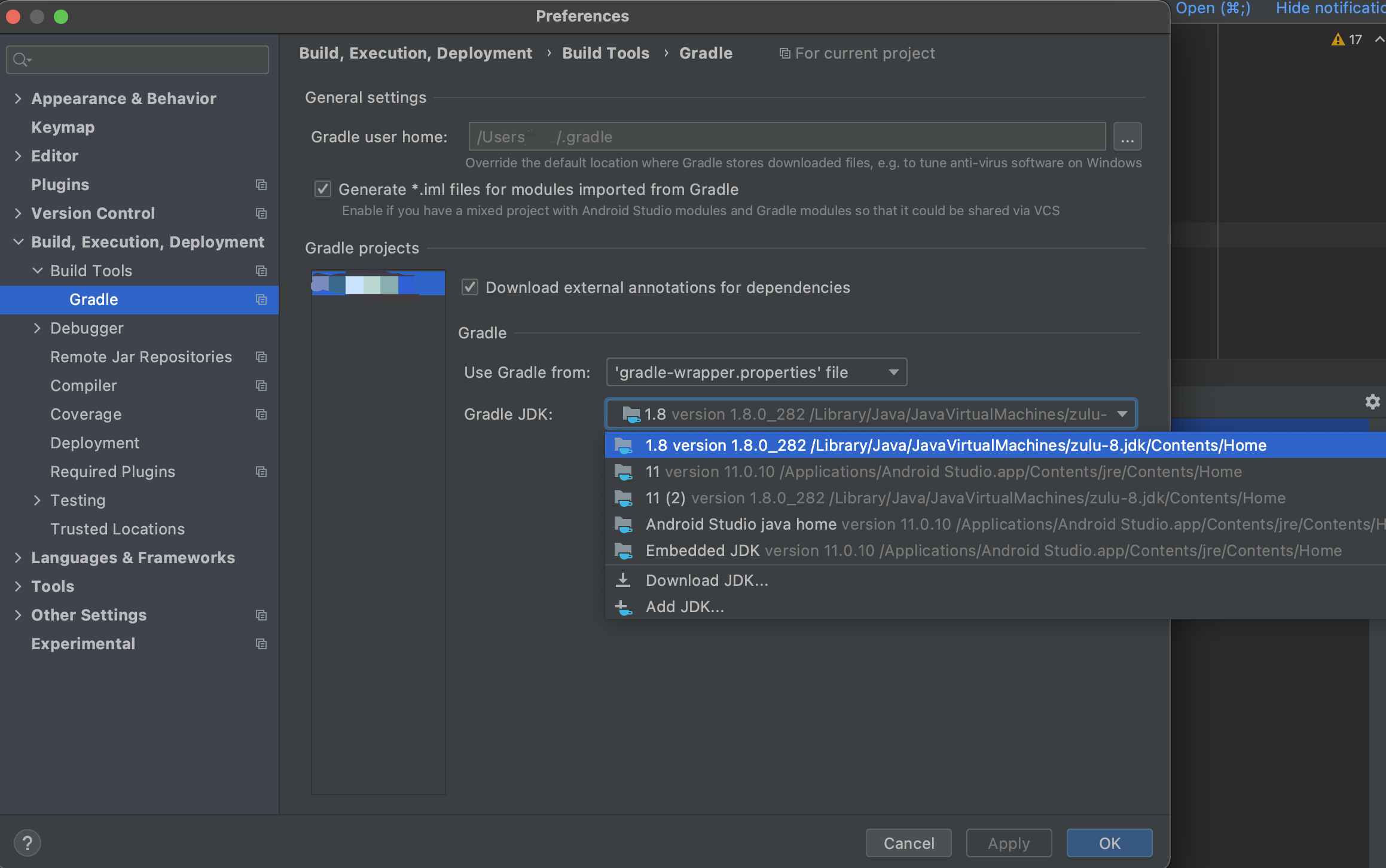Confirm preferences with the OK button
The width and height of the screenshot is (1386, 868).
pyautogui.click(x=1109, y=843)
